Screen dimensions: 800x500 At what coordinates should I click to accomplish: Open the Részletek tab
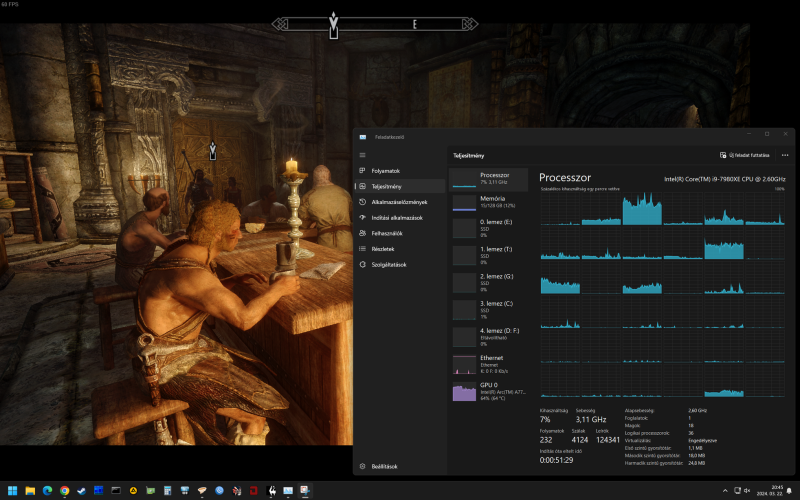(x=401, y=249)
